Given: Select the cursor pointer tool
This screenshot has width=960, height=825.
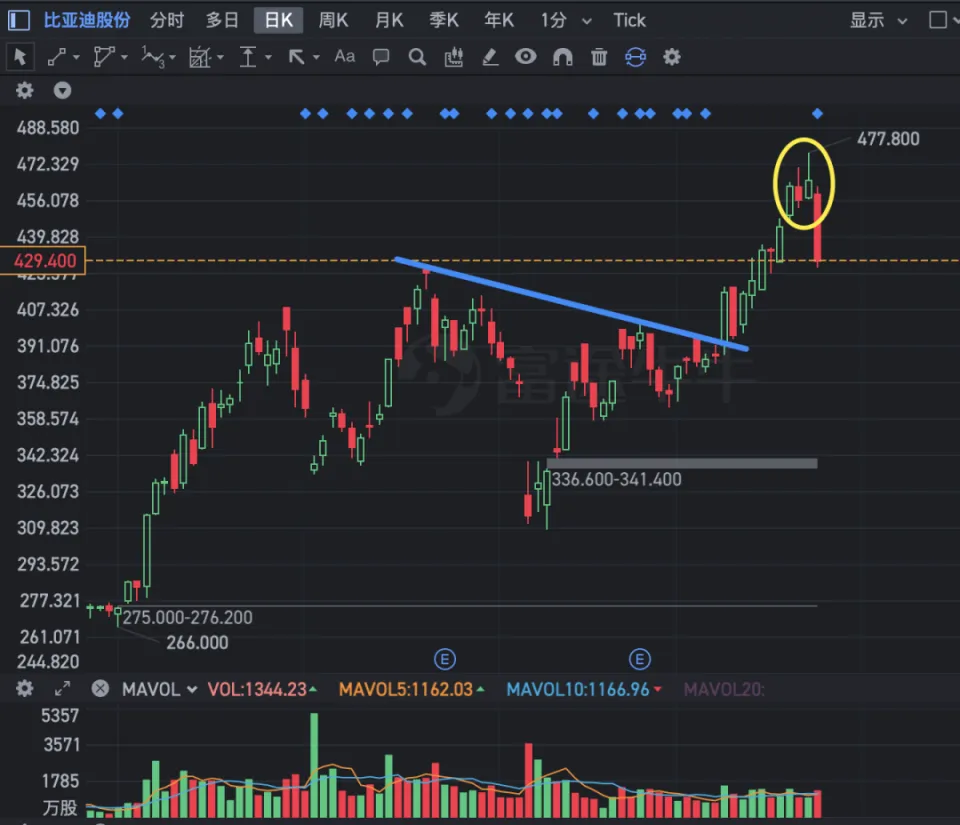Looking at the screenshot, I should tap(20, 57).
